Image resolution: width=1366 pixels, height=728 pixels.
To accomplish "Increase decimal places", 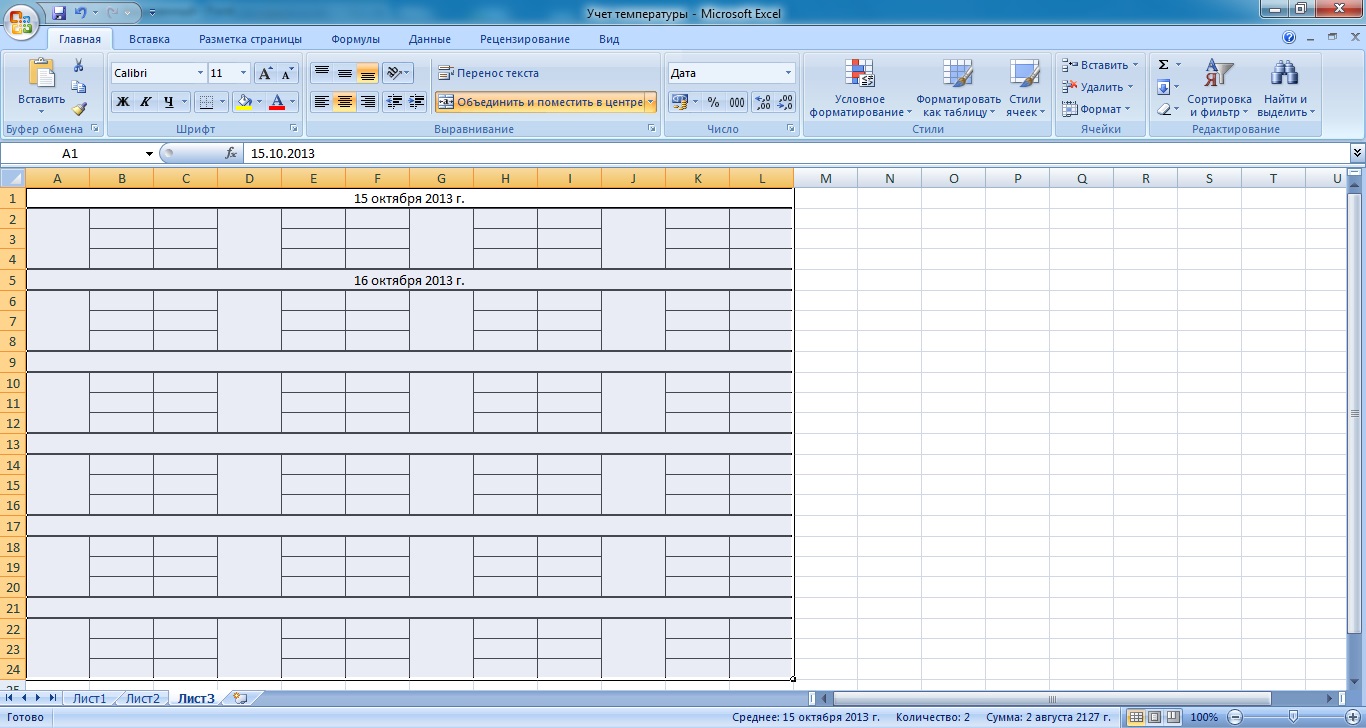I will 762,101.
